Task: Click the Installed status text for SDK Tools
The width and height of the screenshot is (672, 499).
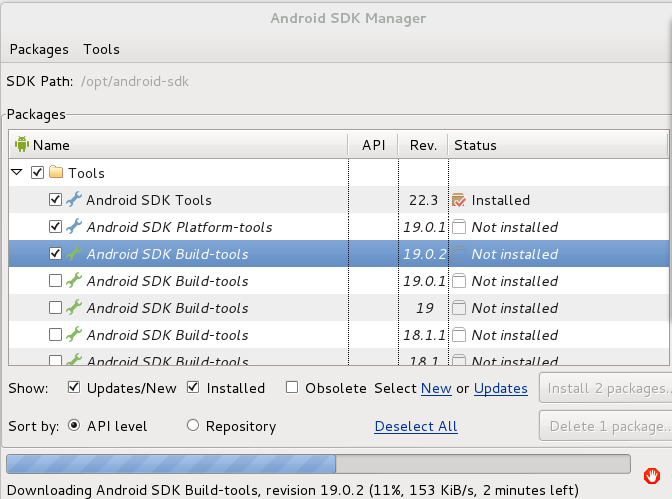Action: tap(501, 200)
